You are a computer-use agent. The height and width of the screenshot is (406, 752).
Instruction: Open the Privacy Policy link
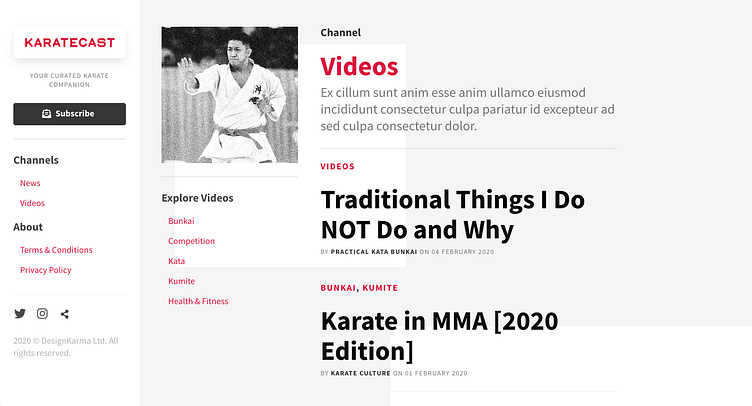[46, 270]
